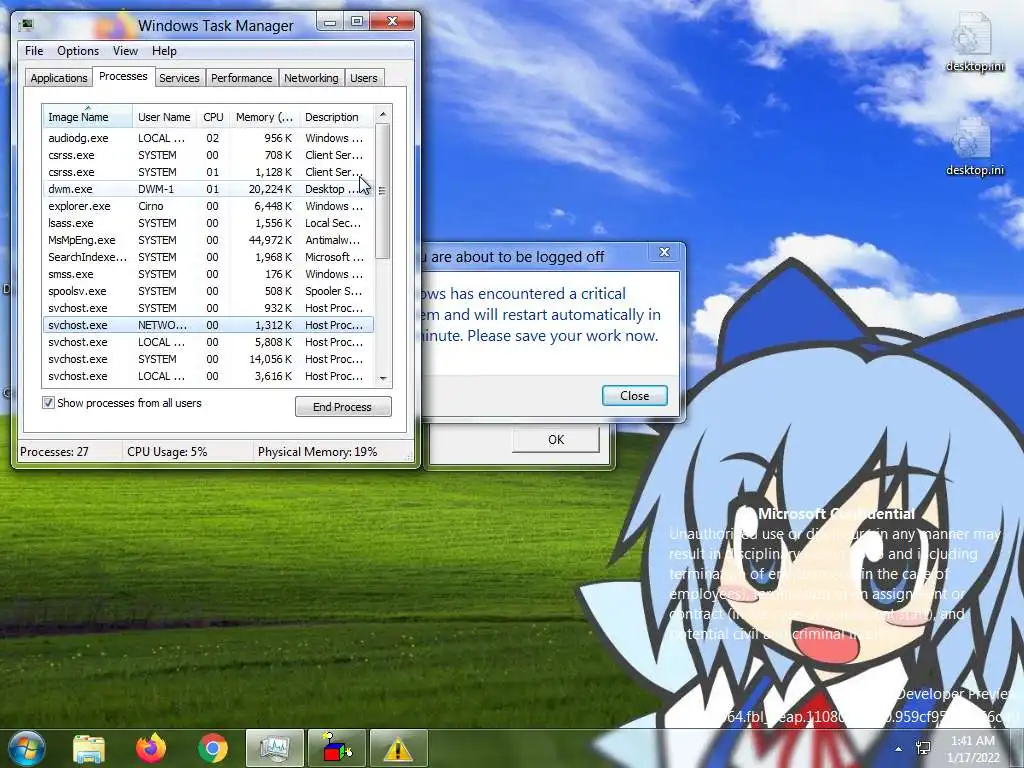Select csrss.exe row using 708 K
This screenshot has width=1024, height=768.
click(208, 155)
